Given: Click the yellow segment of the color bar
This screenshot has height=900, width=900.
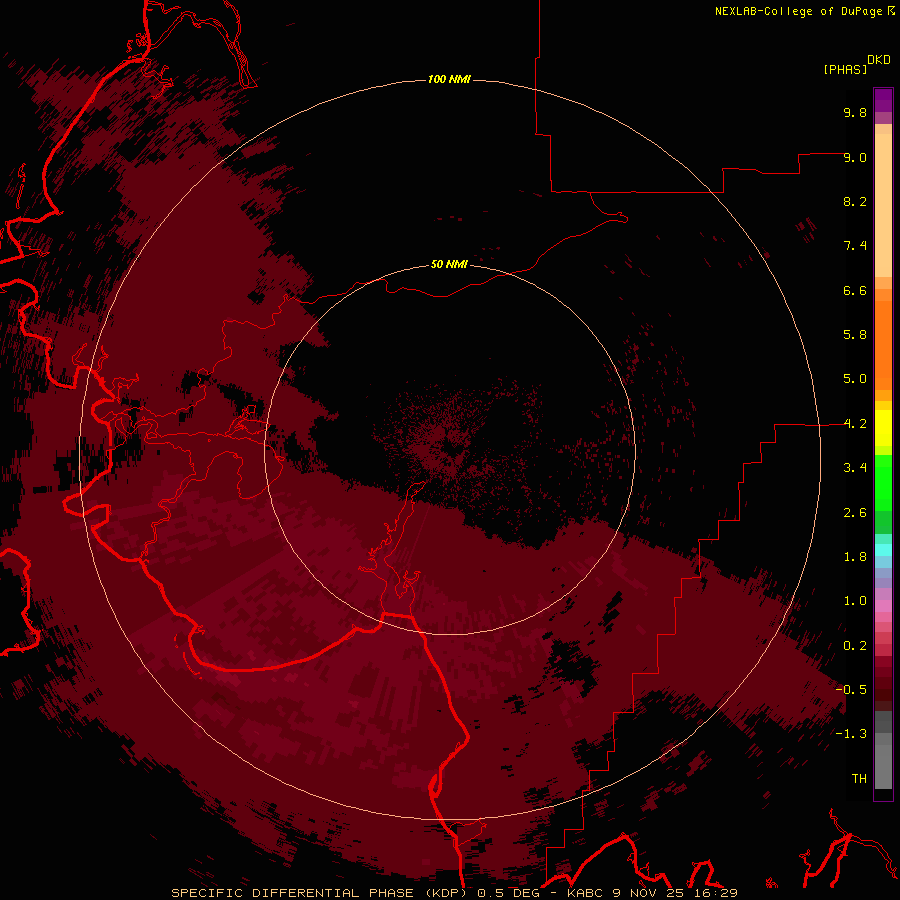Looking at the screenshot, I should 883,428.
